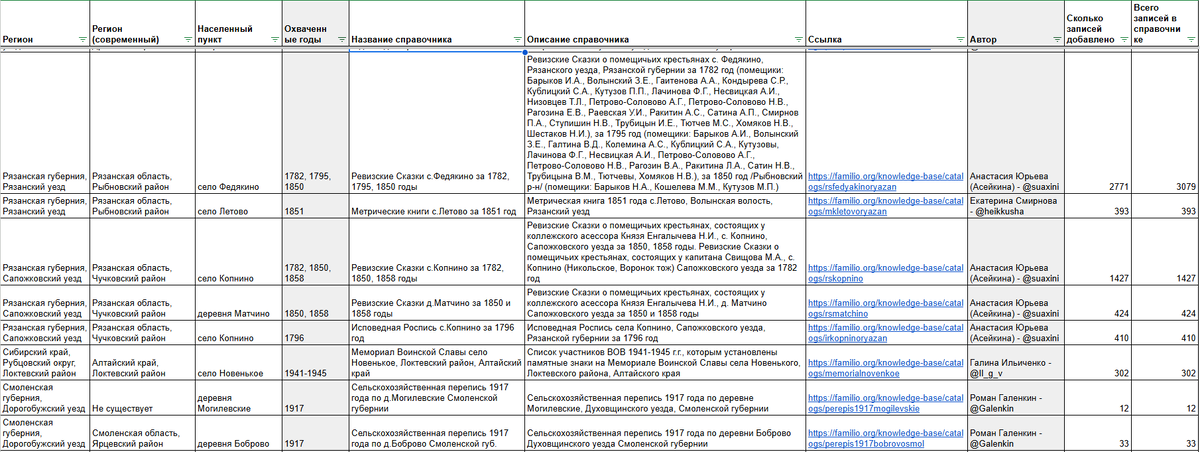
Task: Select the total-records cell 424
Action: [1165, 302]
